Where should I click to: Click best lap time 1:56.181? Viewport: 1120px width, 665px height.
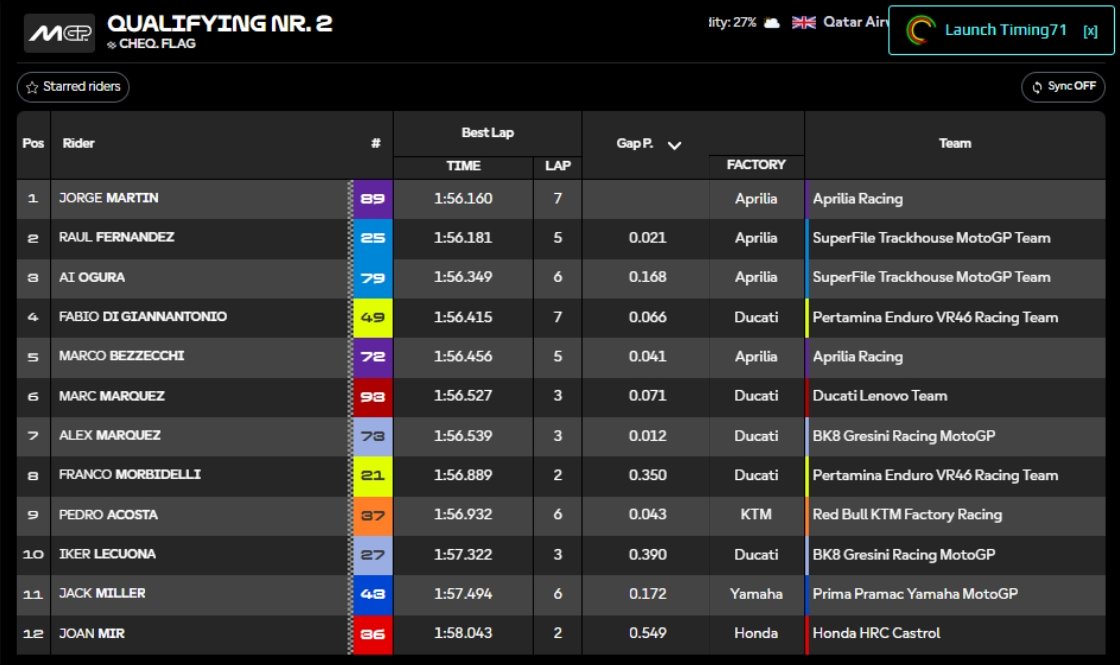[463, 238]
